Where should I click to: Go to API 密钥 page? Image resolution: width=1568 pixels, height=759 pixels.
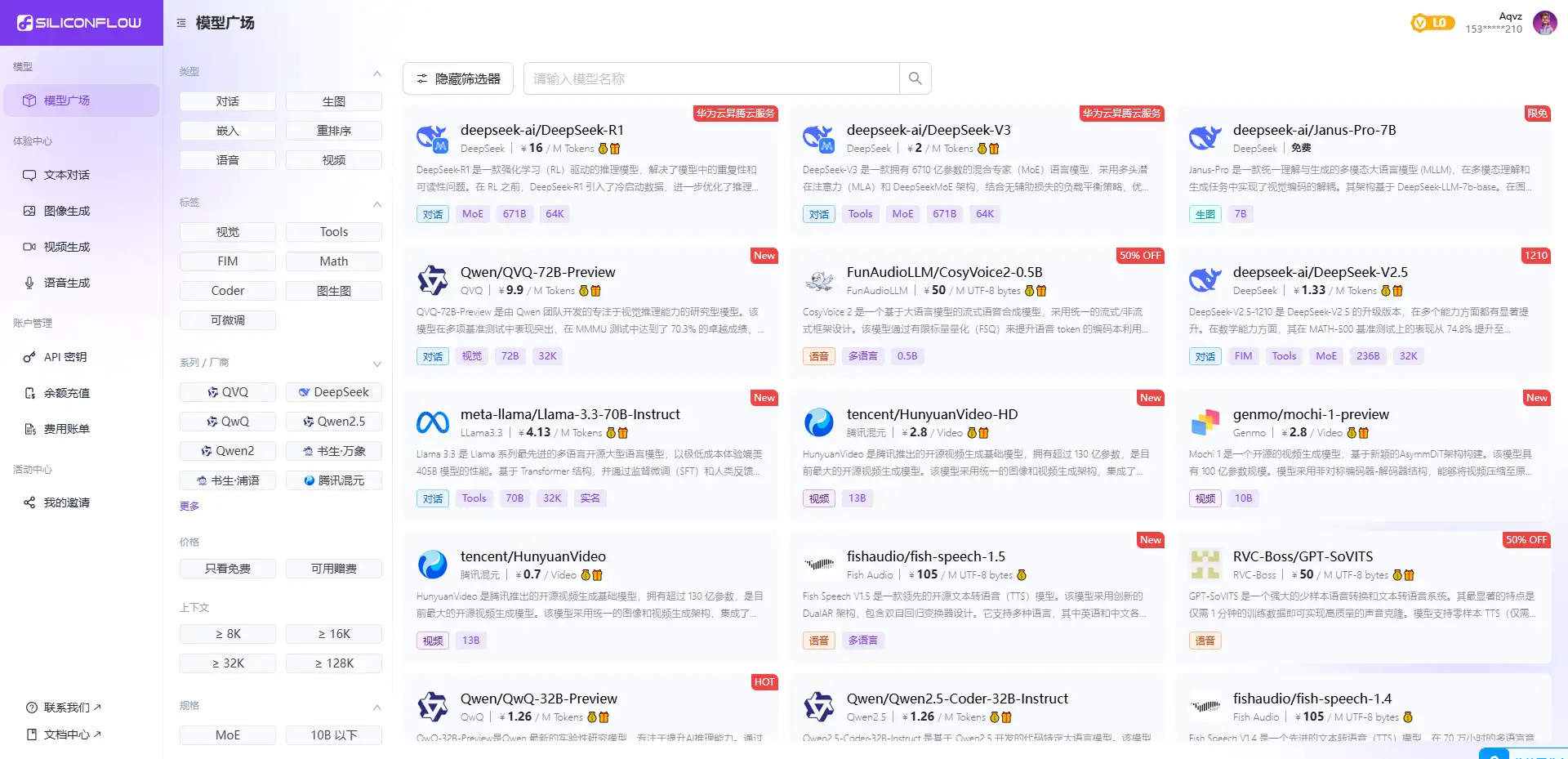[65, 357]
